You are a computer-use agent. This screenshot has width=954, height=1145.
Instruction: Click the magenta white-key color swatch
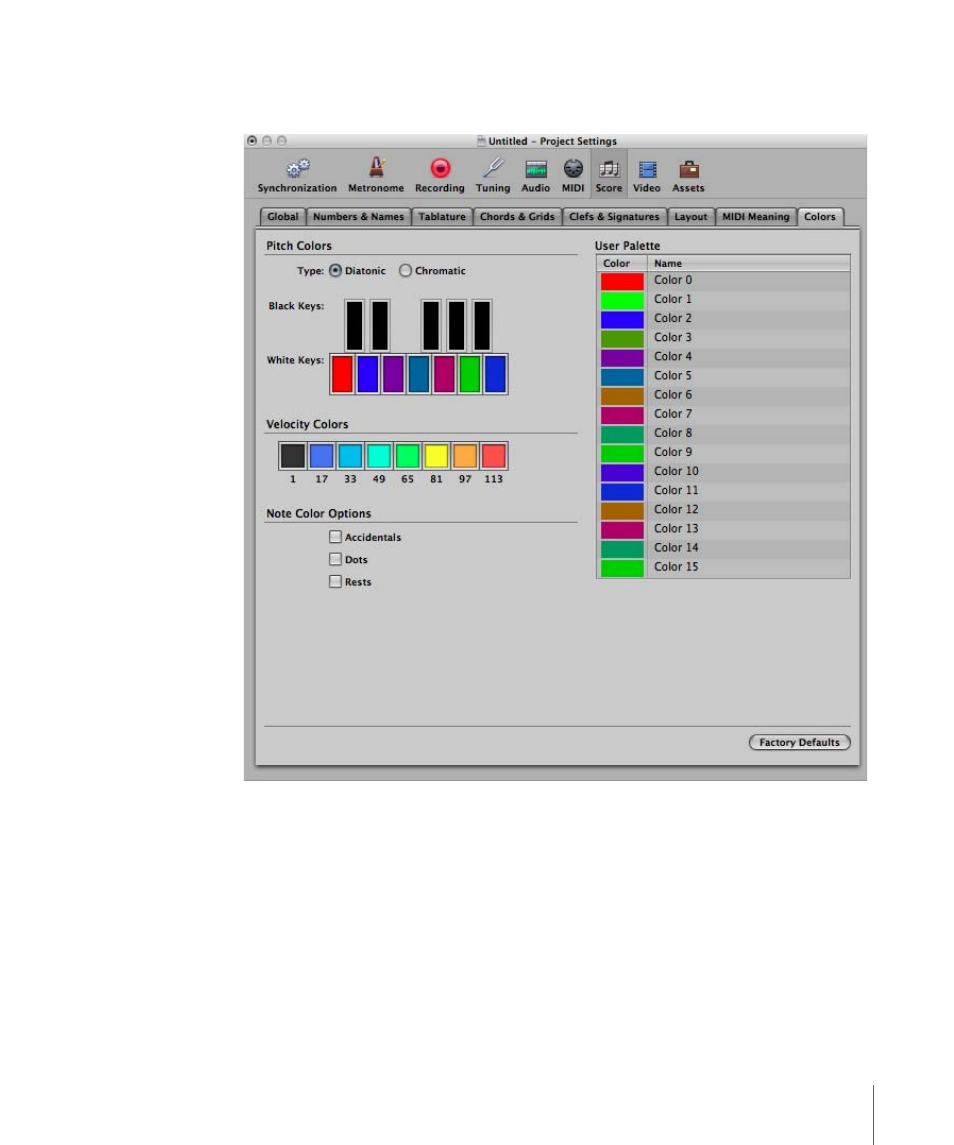pyautogui.click(x=444, y=374)
